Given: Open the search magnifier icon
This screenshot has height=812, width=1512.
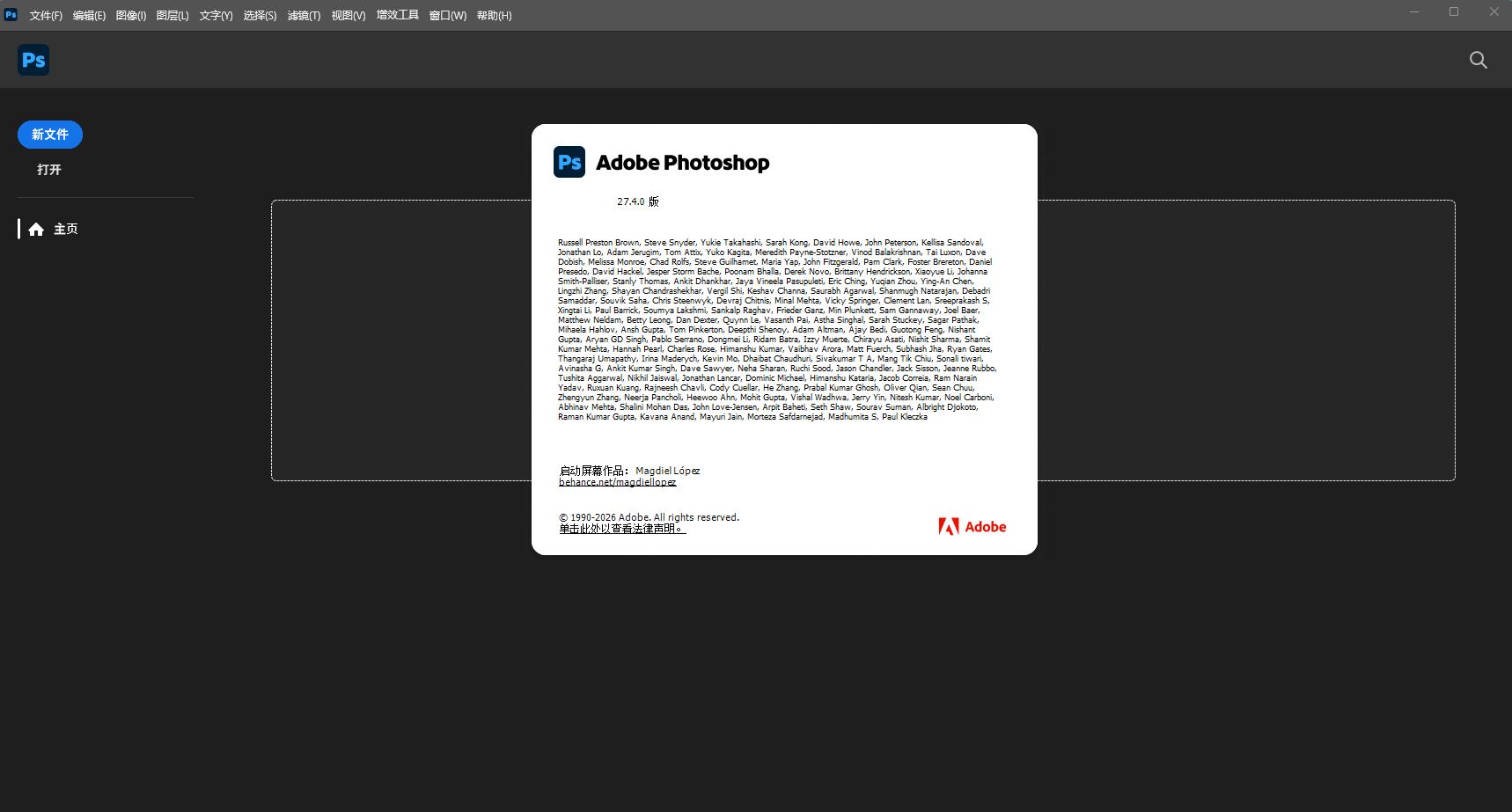Looking at the screenshot, I should (1479, 60).
